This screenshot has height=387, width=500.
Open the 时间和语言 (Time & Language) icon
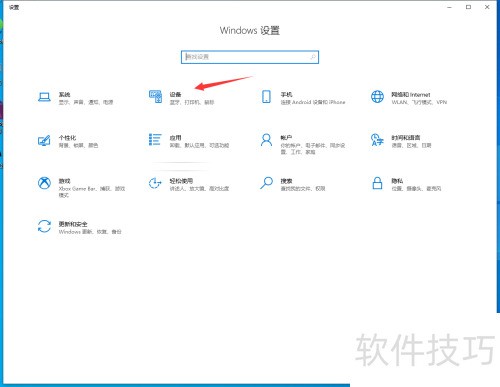(377, 140)
